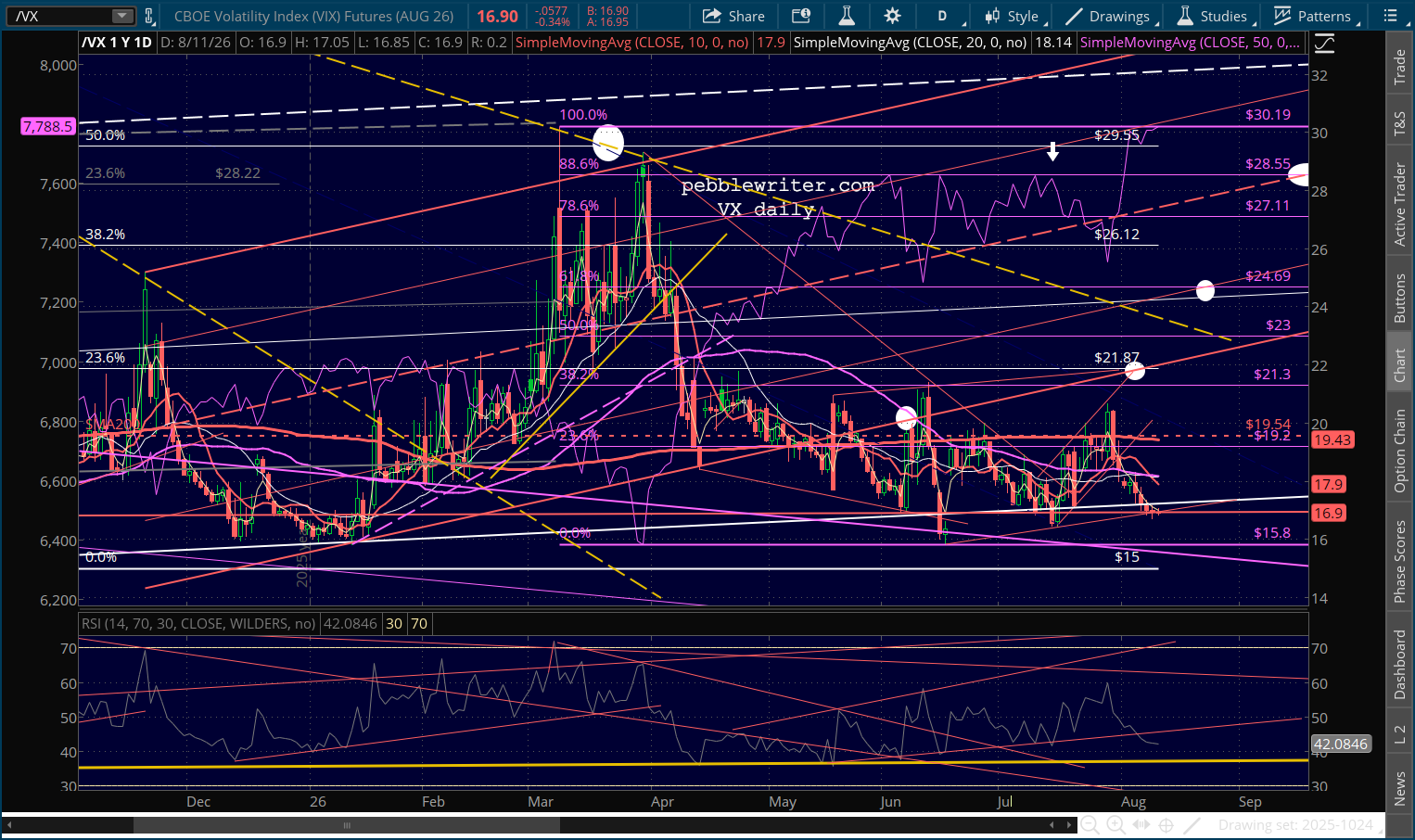This screenshot has height=840, width=1415.
Task: Click the RSI 30 level box
Action: coord(394,624)
